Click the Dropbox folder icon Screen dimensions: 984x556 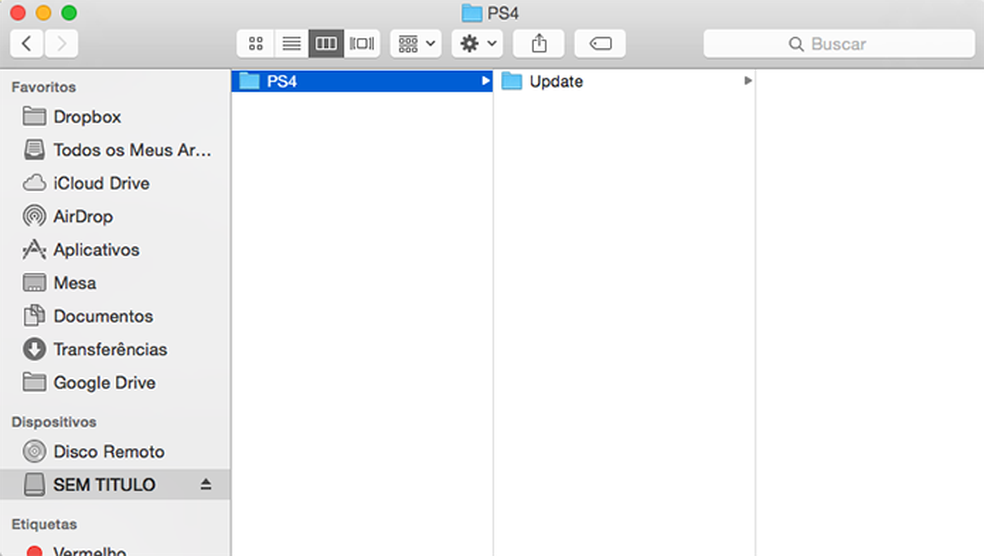coord(34,116)
